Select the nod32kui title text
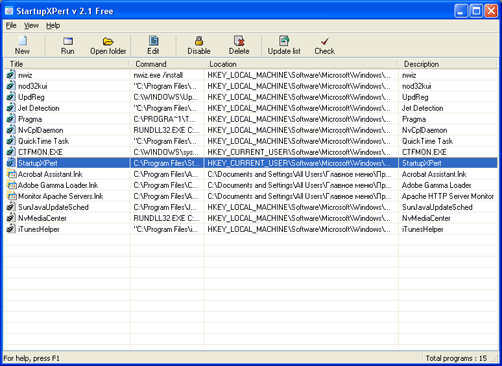This screenshot has height=366, width=502. 33,86
